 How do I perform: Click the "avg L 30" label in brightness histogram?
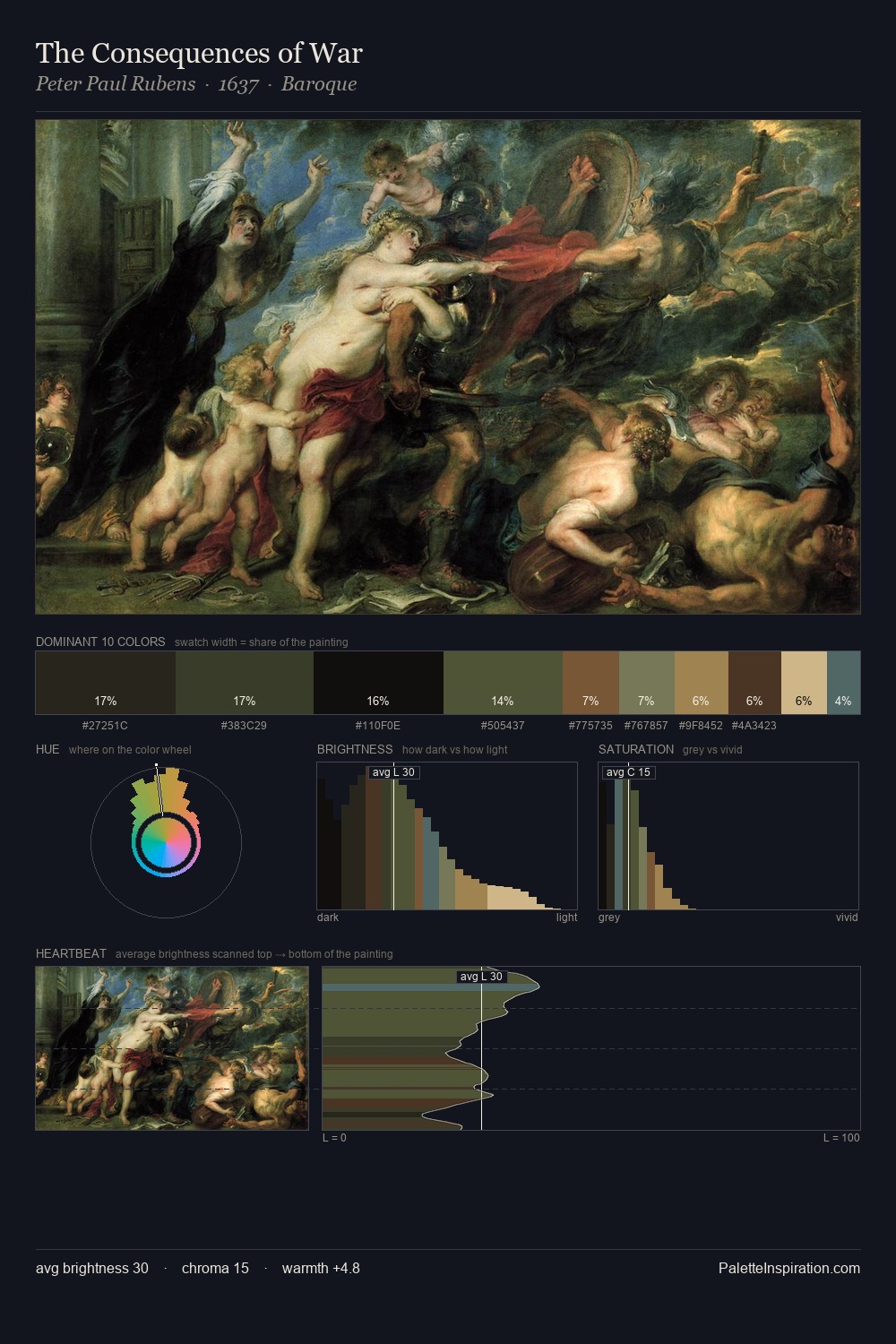393,772
